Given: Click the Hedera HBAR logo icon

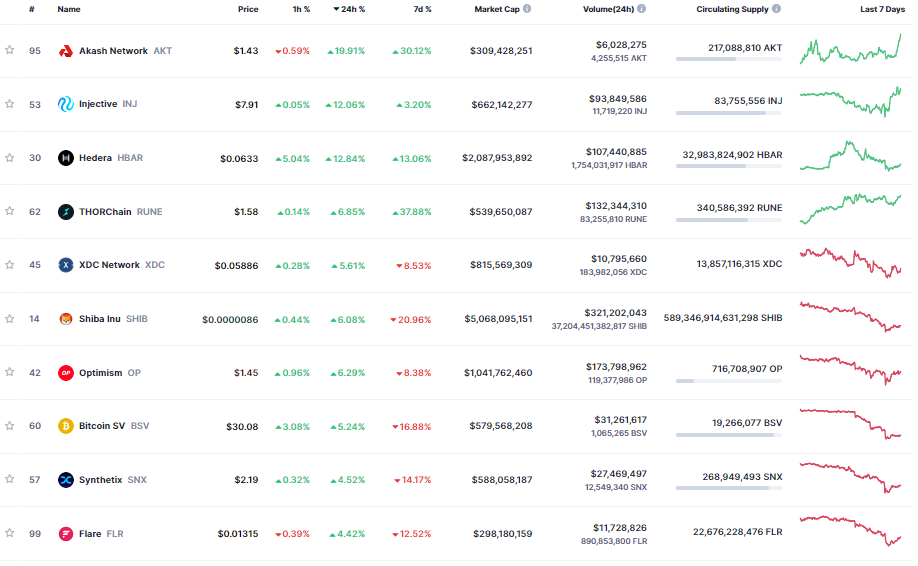Looking at the screenshot, I should 66,158.
